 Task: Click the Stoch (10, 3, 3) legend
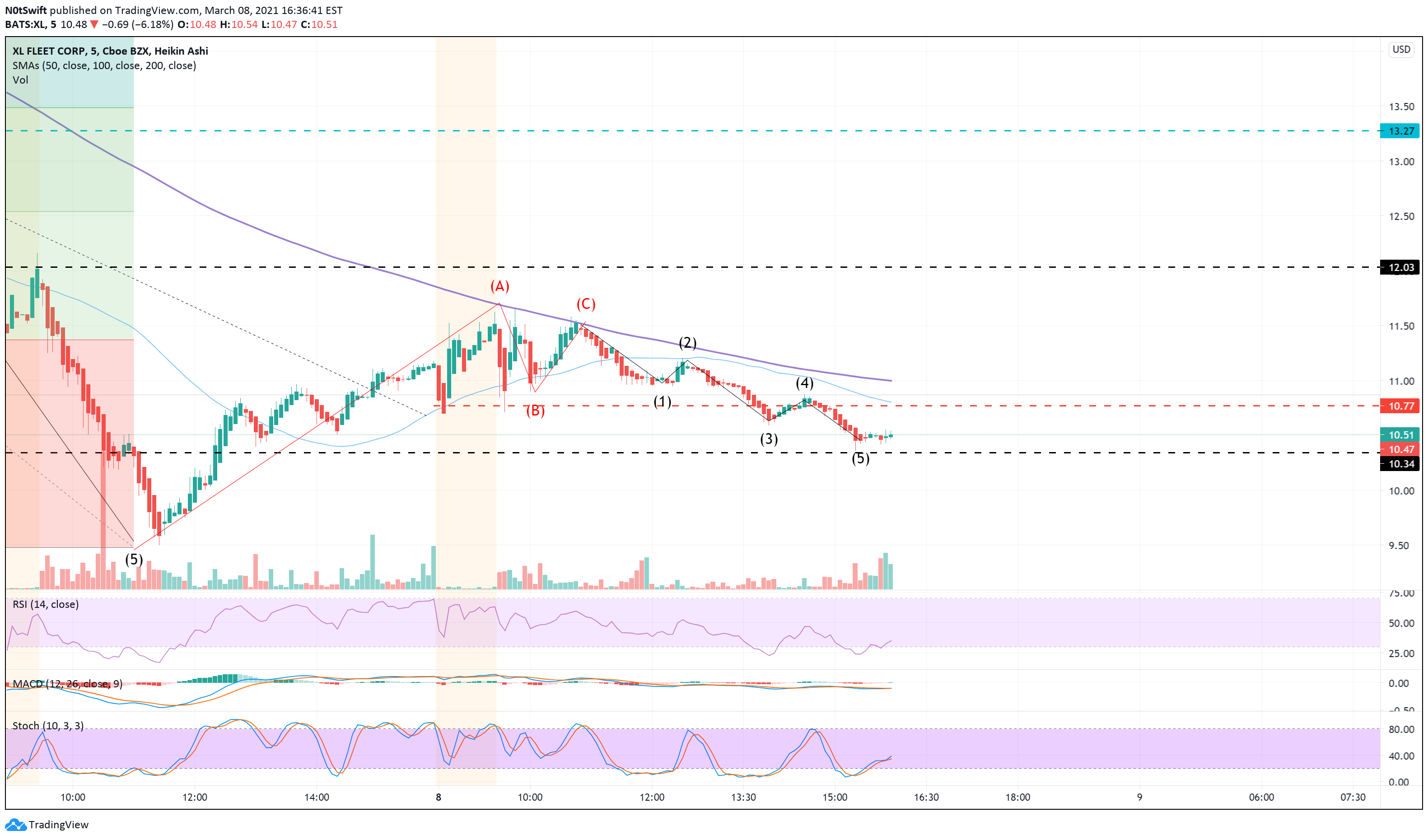[x=48, y=725]
